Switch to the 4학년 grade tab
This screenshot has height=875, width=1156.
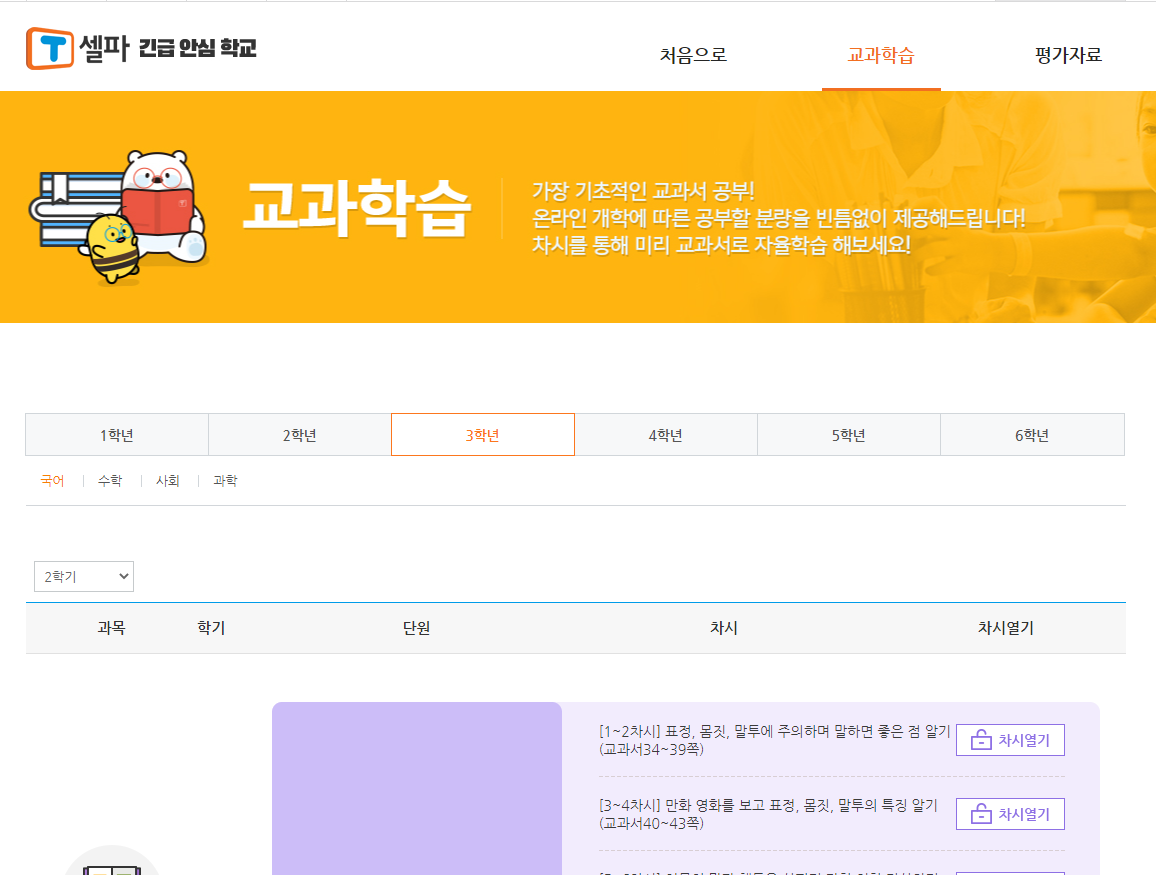pyautogui.click(x=666, y=435)
